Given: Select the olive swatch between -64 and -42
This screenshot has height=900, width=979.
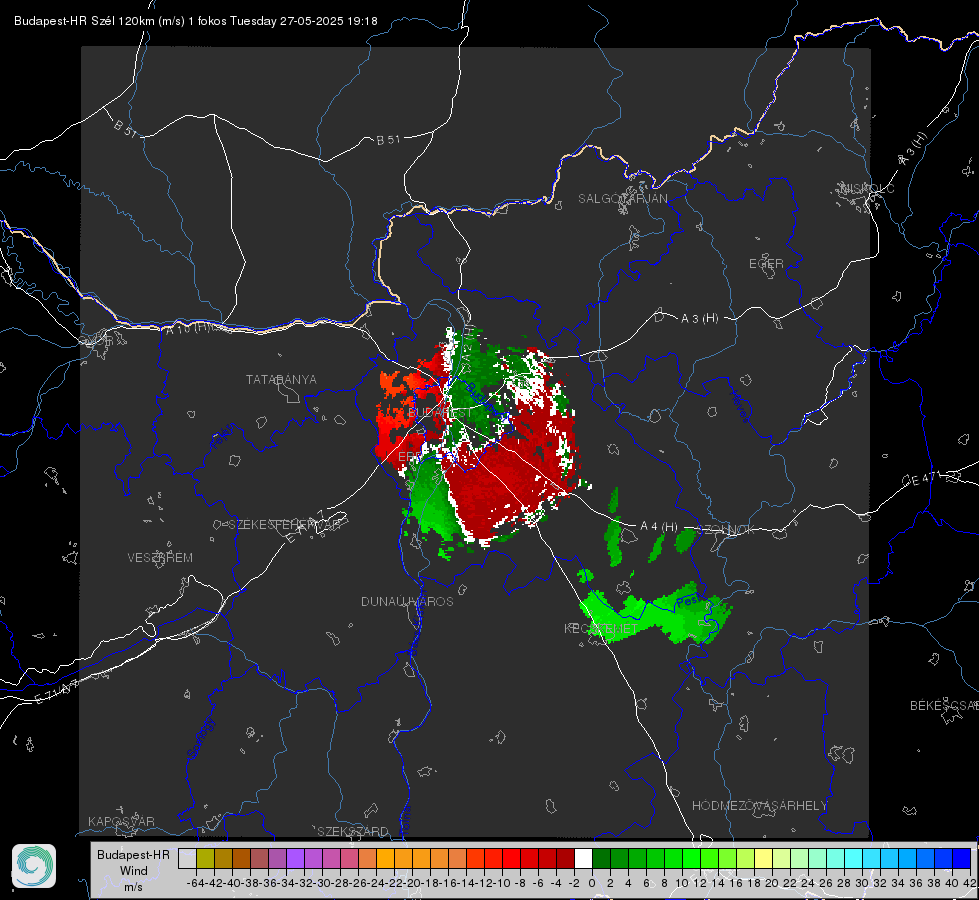Looking at the screenshot, I should 205,858.
